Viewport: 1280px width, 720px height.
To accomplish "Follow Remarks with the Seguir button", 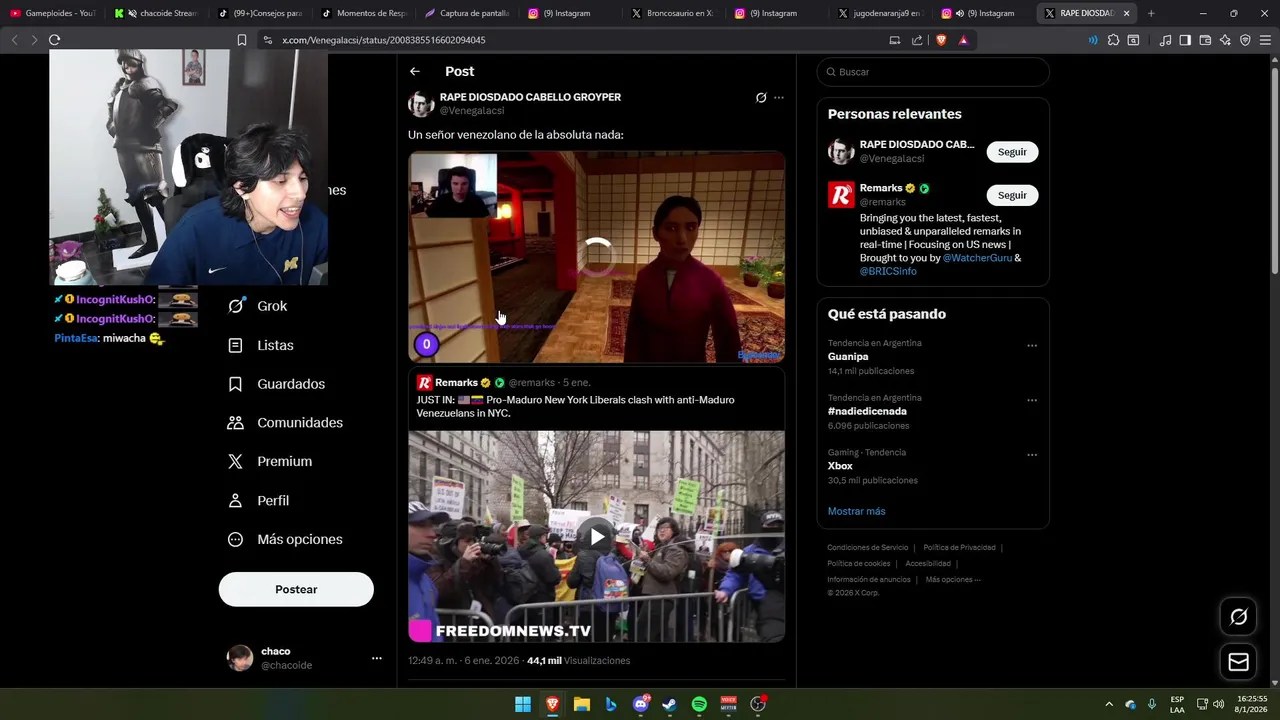I will pyautogui.click(x=1012, y=195).
